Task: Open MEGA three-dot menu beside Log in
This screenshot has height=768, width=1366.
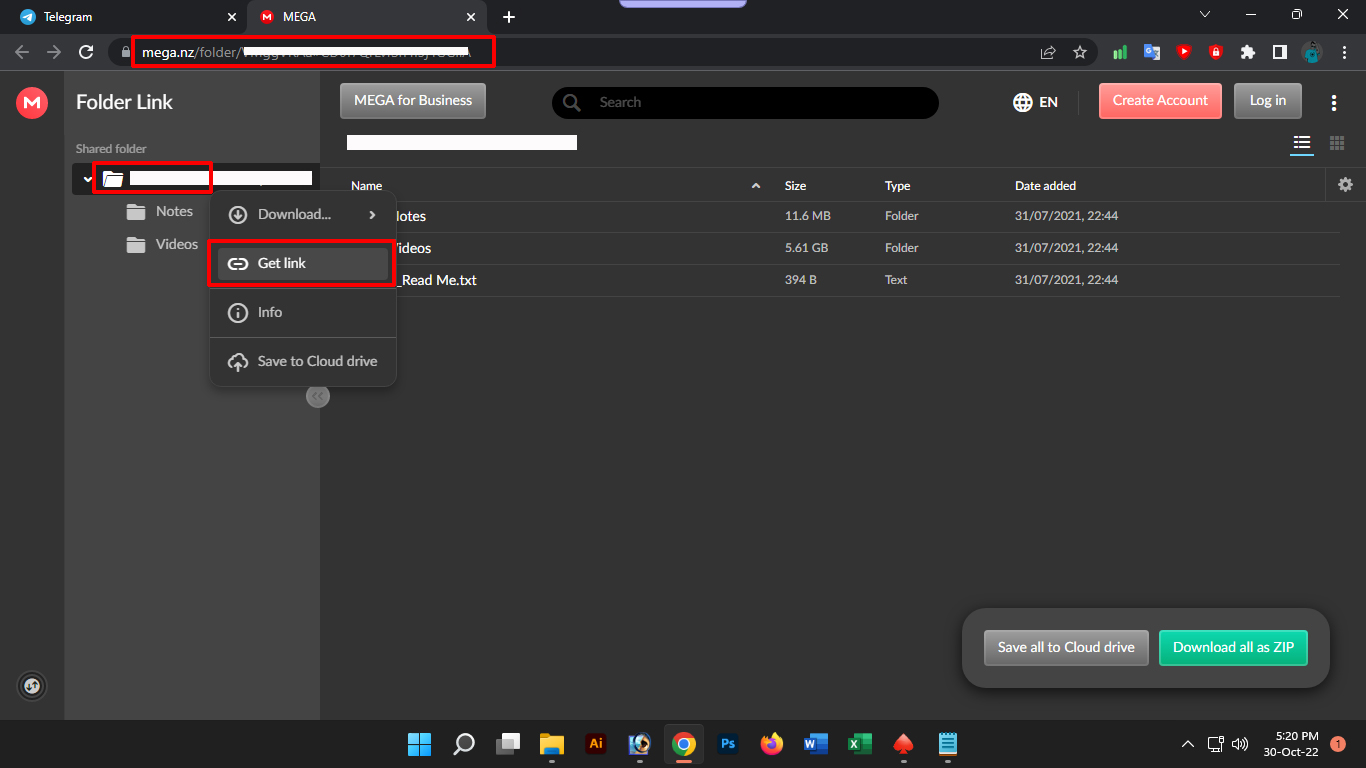Action: click(1334, 102)
